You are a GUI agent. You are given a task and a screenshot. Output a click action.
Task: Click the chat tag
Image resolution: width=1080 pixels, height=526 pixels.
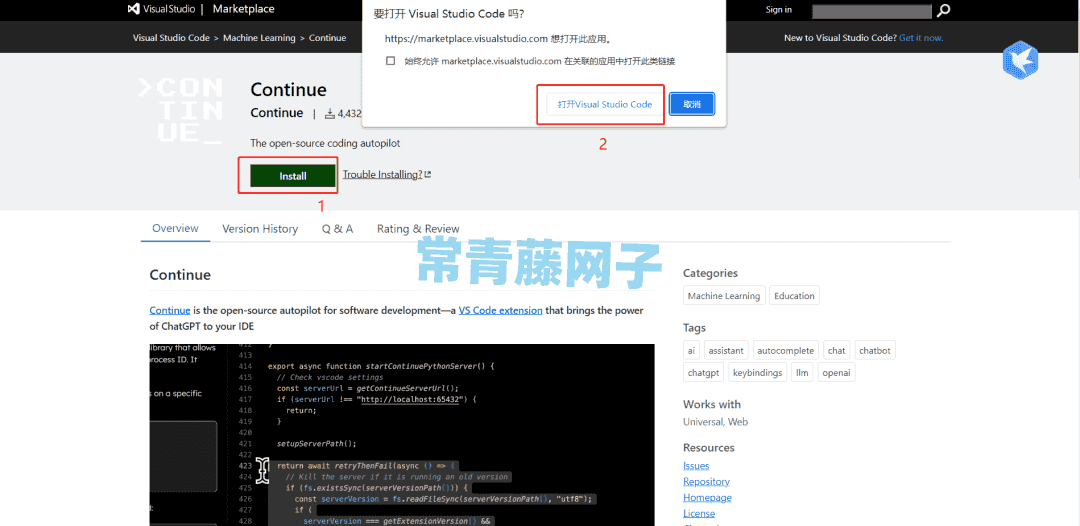coord(837,350)
